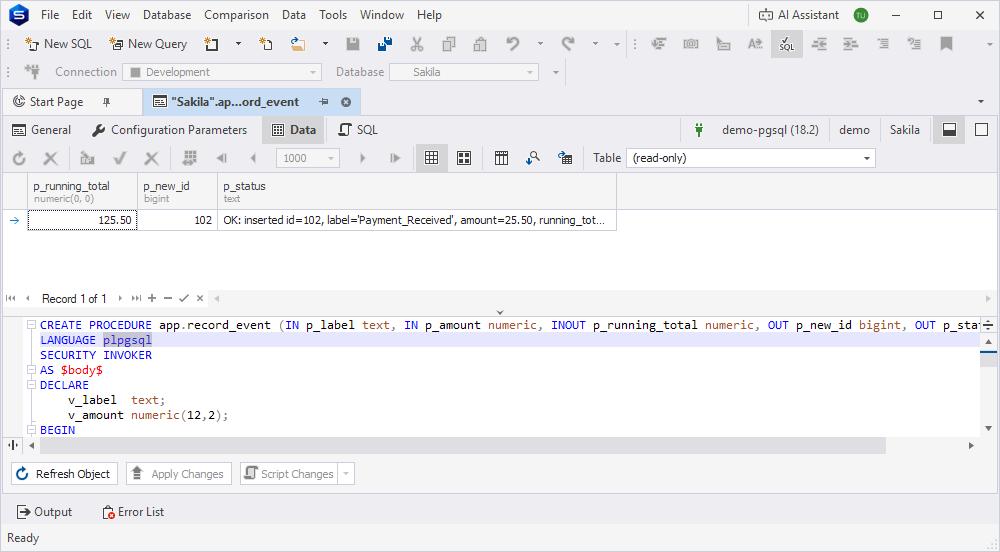Click the code editor scroll down arrow

click(x=989, y=428)
